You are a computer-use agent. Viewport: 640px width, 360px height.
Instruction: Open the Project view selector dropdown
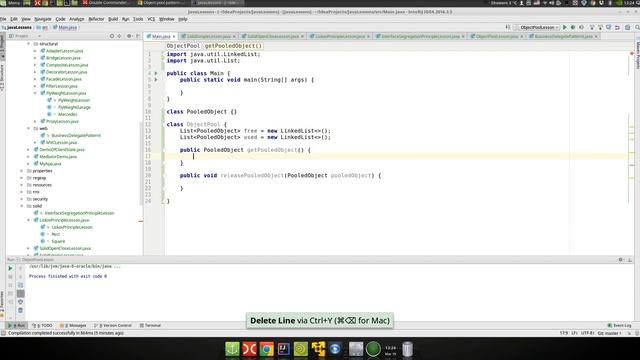click(x=24, y=36)
